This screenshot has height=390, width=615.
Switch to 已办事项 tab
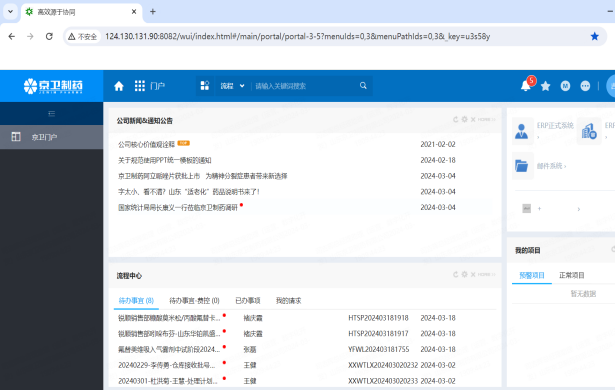pos(247,301)
